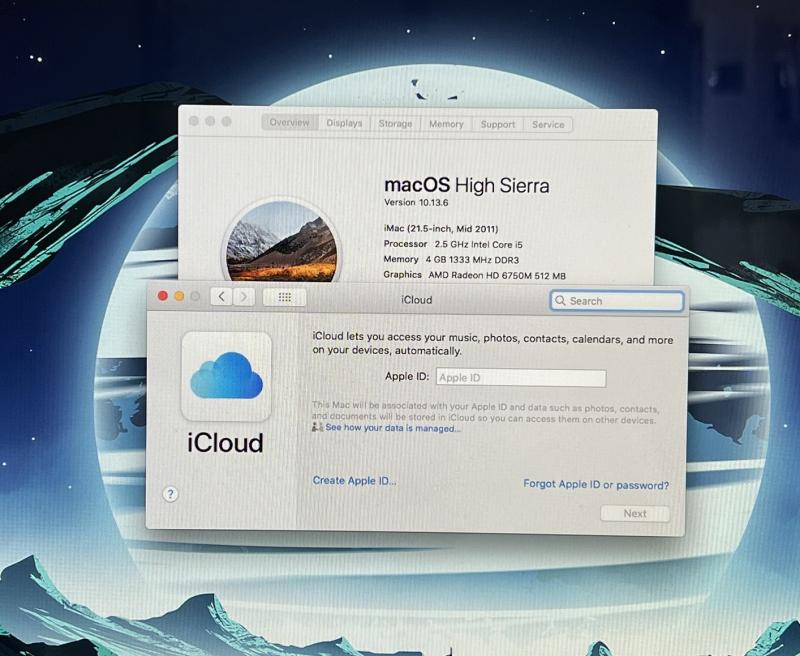This screenshot has width=800, height=656.
Task: Click iMac (21.5-inch, Mid 2011) text
Action: 441,229
